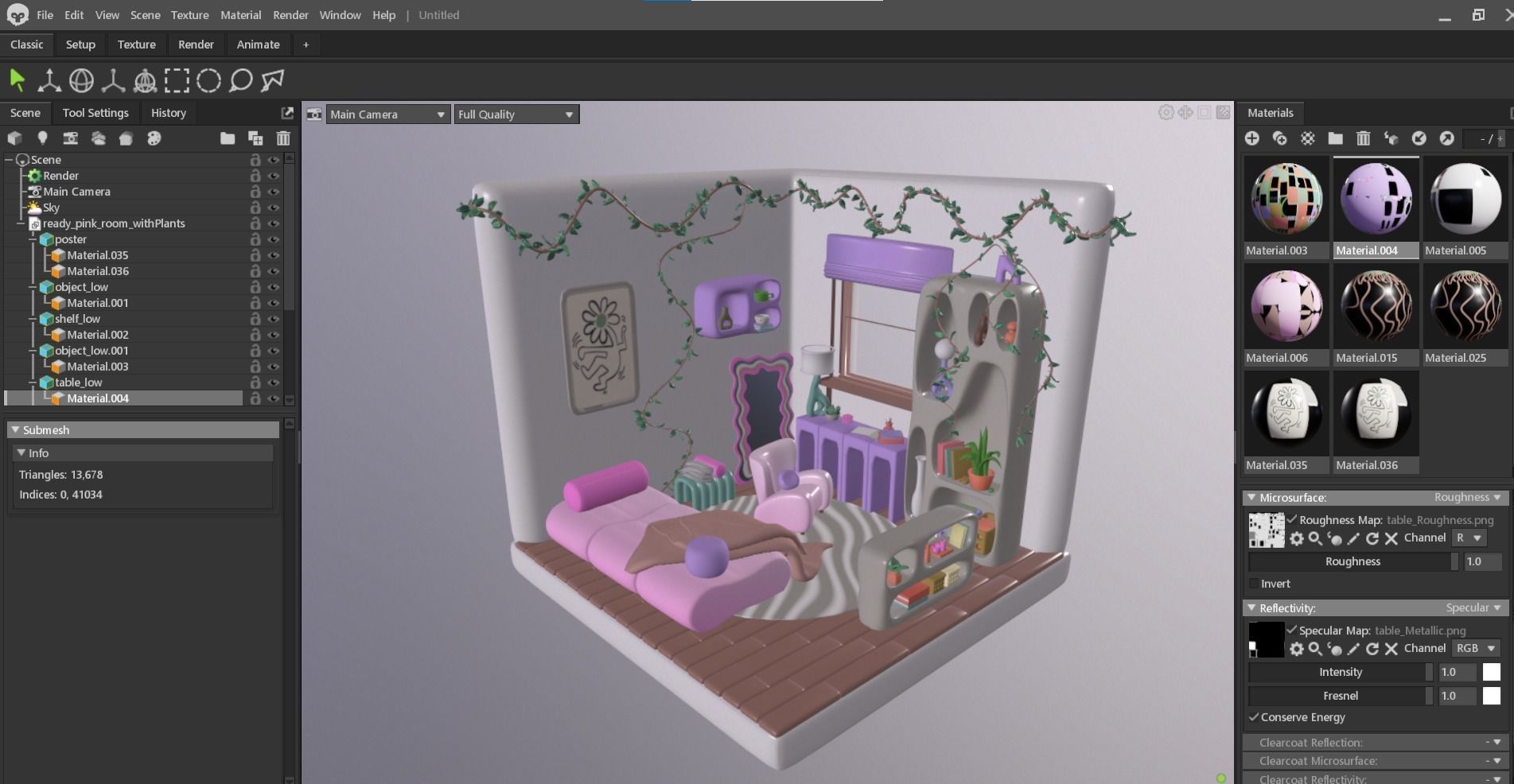Export material with up-right arrow icon

(x=1446, y=138)
